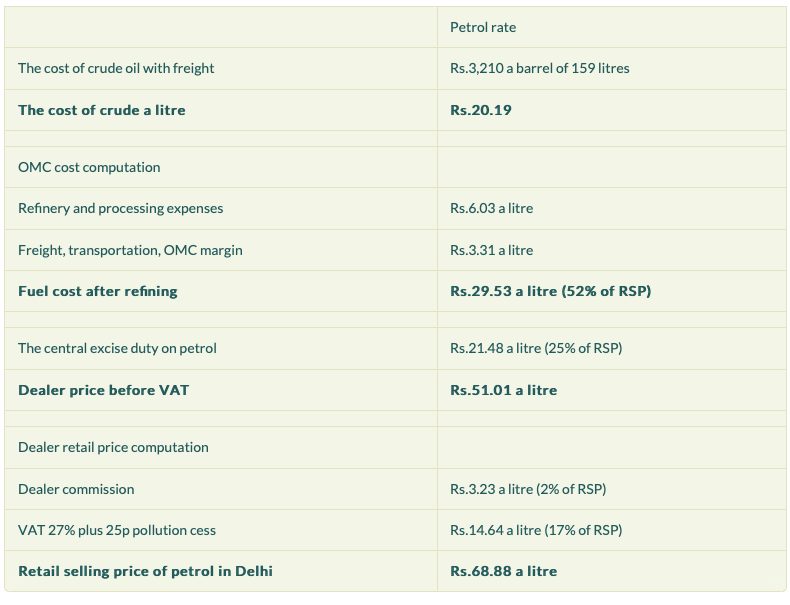Select 'Retail selling price of petrol in Delhi'
The height and width of the screenshot is (605, 790).
(145, 571)
